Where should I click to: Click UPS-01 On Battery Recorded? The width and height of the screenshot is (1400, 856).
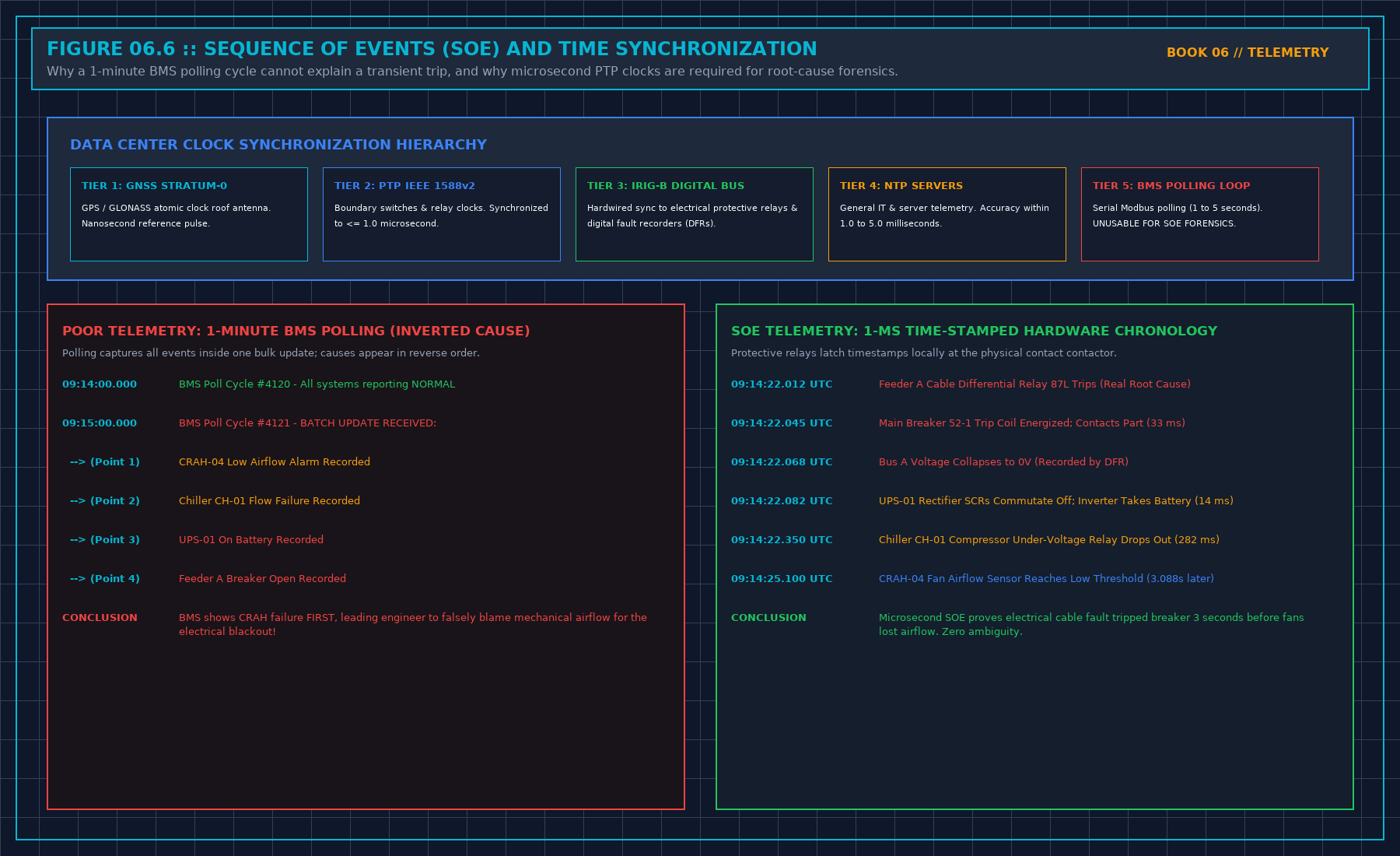pos(251,540)
